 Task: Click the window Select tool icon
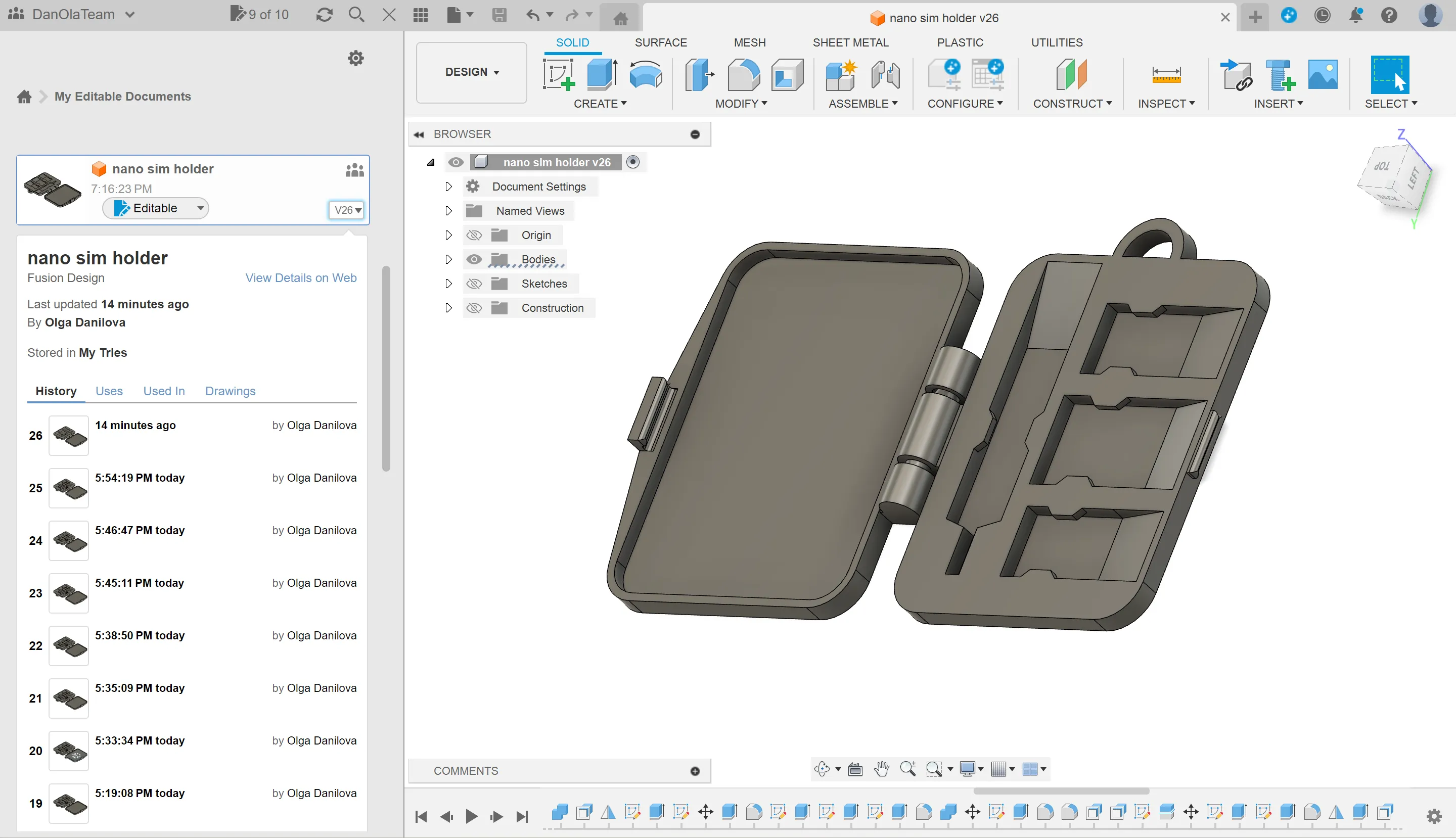pyautogui.click(x=1390, y=74)
